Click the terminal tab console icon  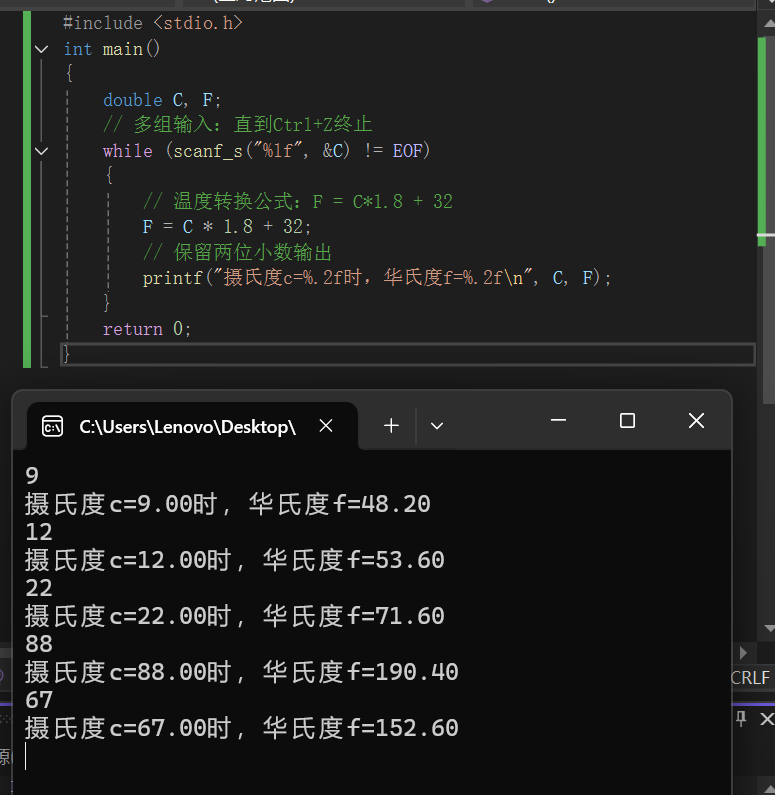pyautogui.click(x=53, y=426)
